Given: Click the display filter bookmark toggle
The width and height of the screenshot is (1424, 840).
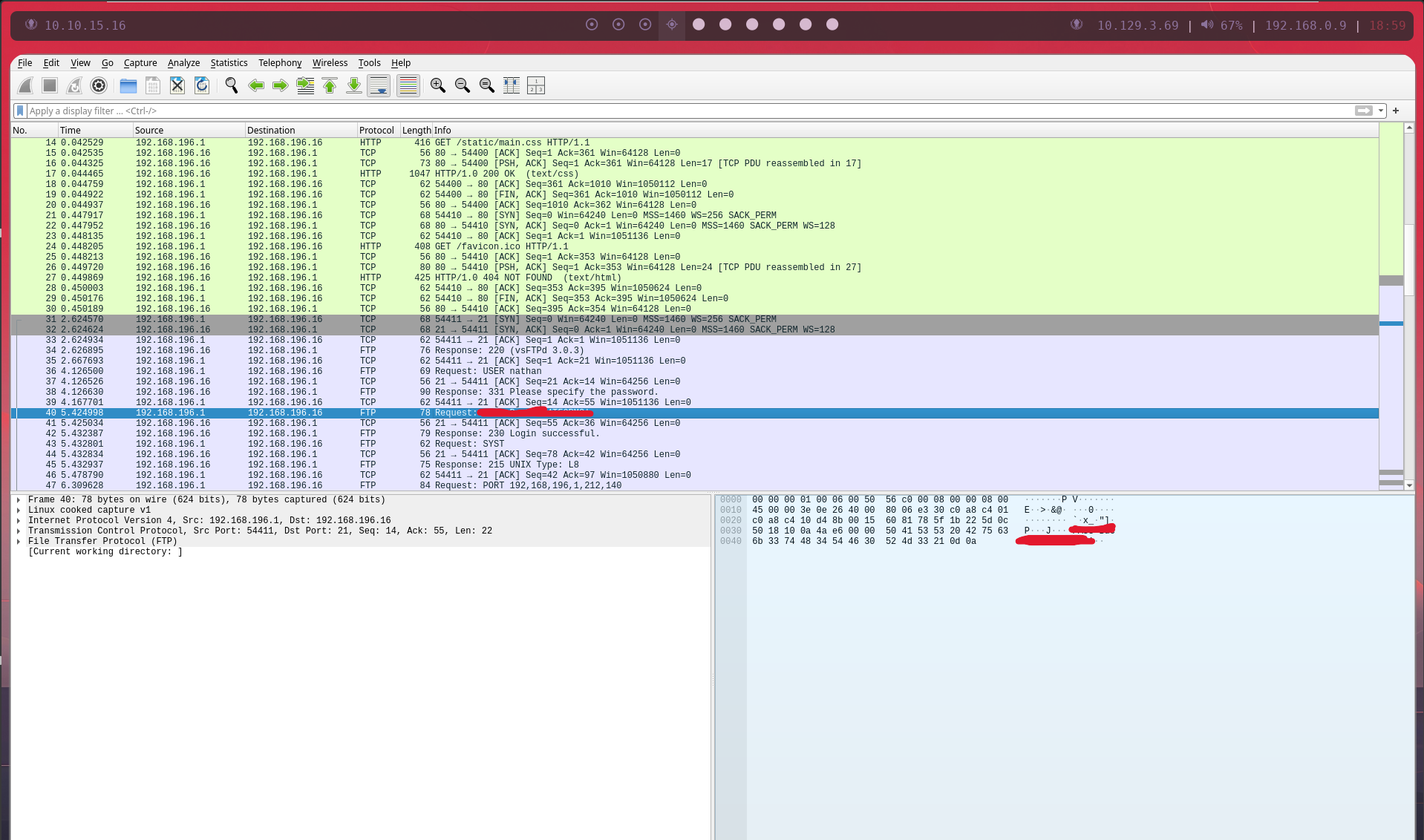Looking at the screenshot, I should click(20, 111).
